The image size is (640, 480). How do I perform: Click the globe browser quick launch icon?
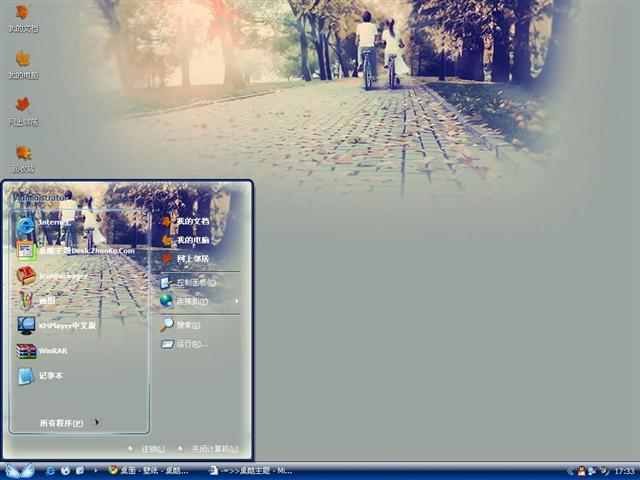click(65, 471)
